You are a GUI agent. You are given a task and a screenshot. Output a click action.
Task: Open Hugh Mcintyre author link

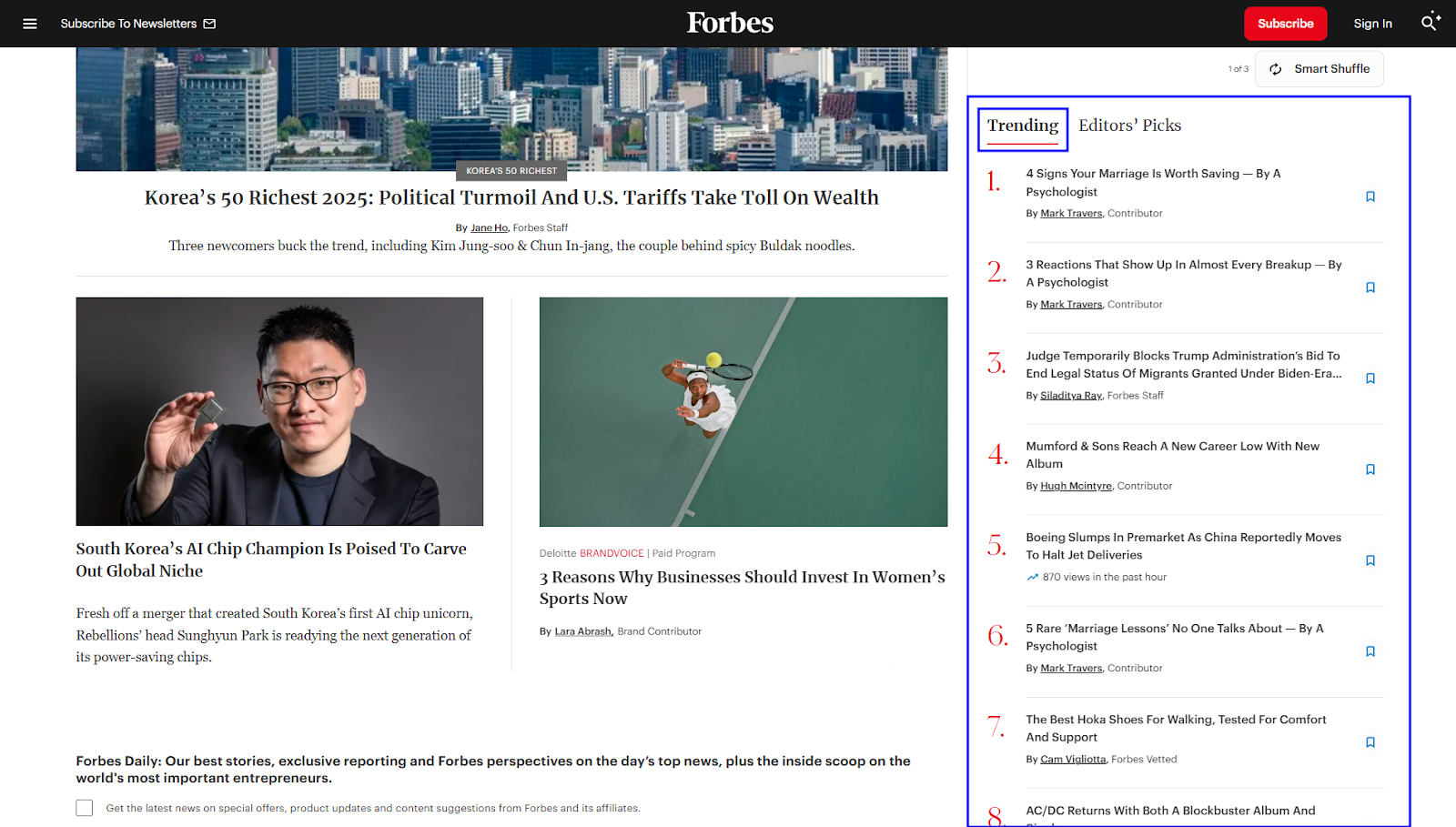1076,487
